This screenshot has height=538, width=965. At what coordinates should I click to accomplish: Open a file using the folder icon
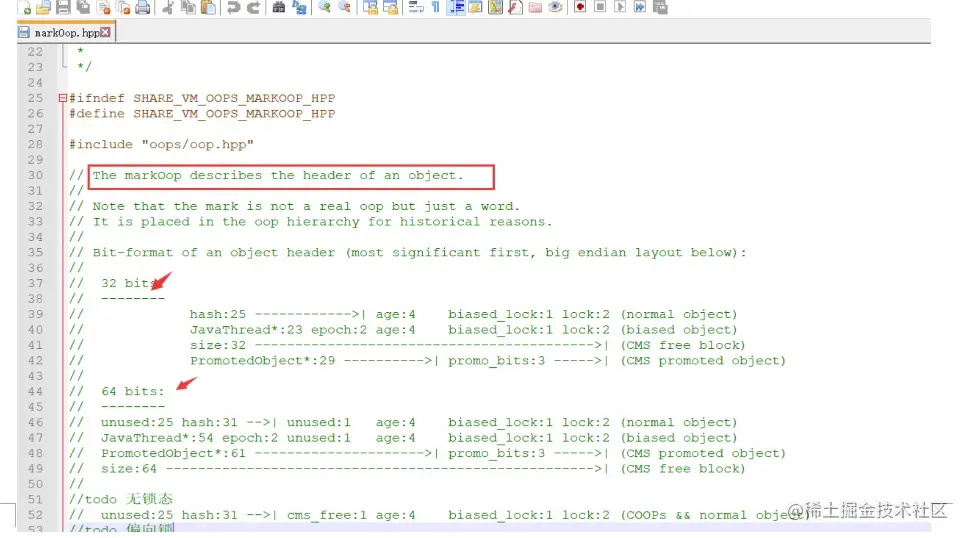tap(43, 7)
